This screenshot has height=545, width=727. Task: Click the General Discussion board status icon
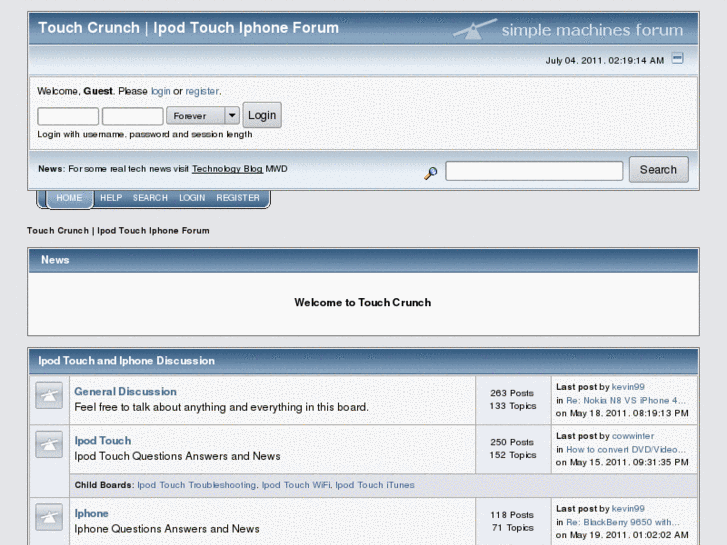coord(49,395)
